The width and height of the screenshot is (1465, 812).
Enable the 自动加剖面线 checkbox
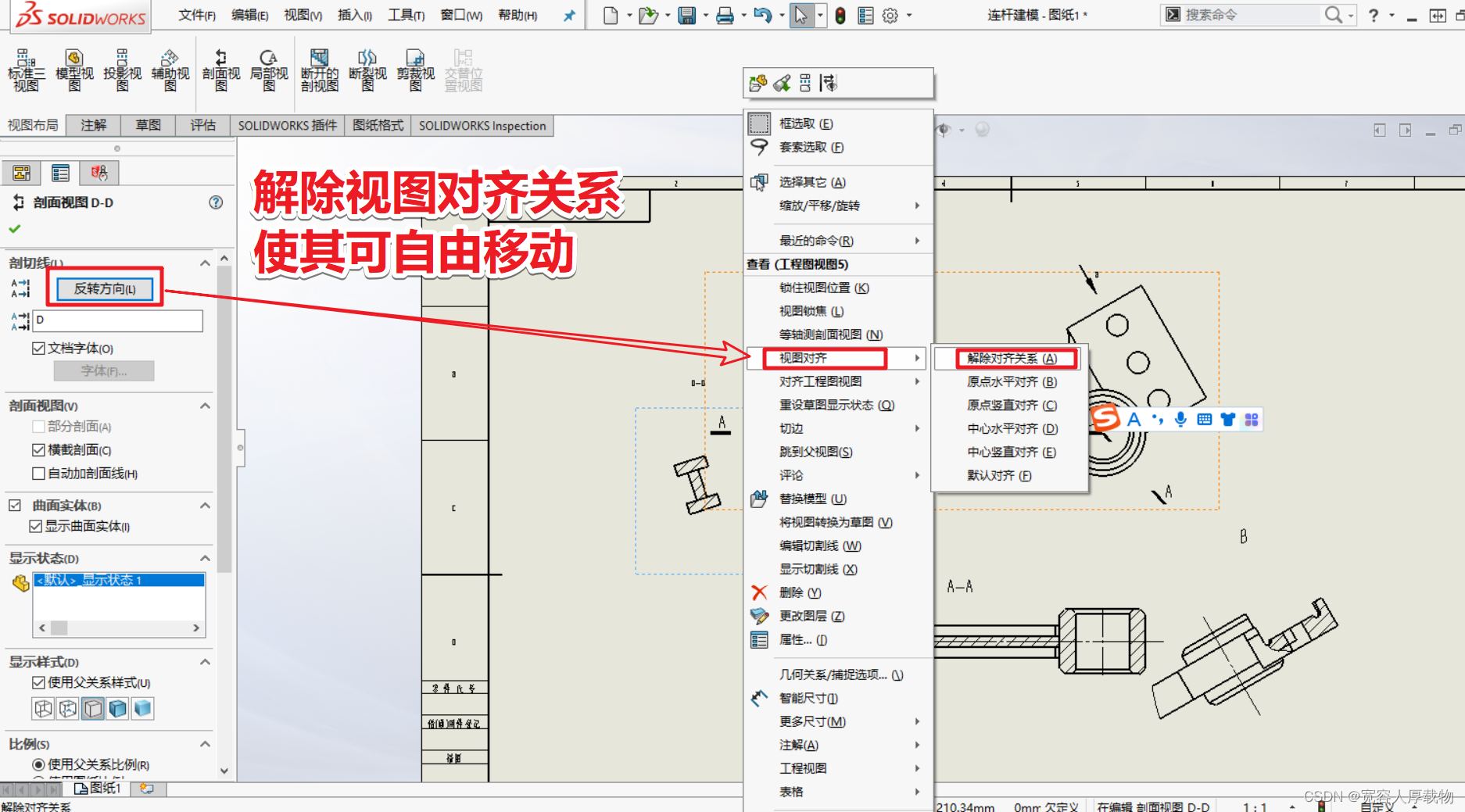coord(38,474)
